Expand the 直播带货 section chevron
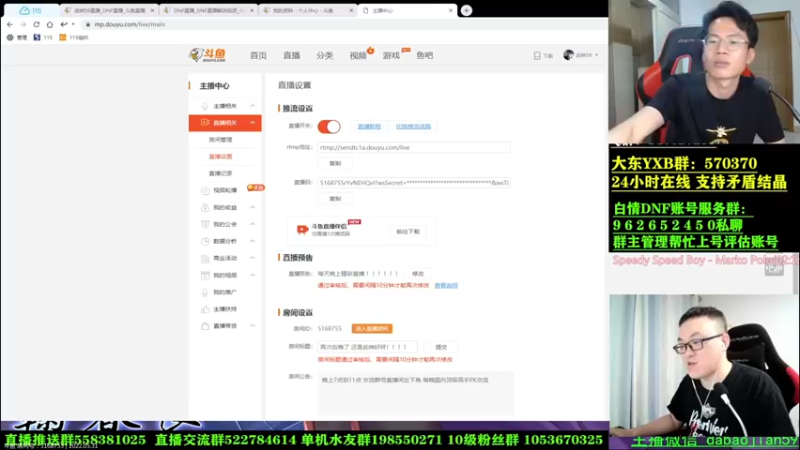Viewport: 800px width, 450px height. (x=253, y=326)
